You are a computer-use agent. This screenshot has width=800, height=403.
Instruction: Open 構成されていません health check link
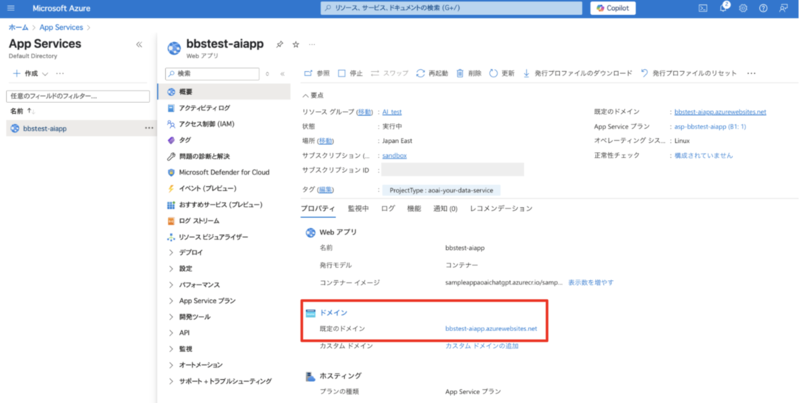704,156
